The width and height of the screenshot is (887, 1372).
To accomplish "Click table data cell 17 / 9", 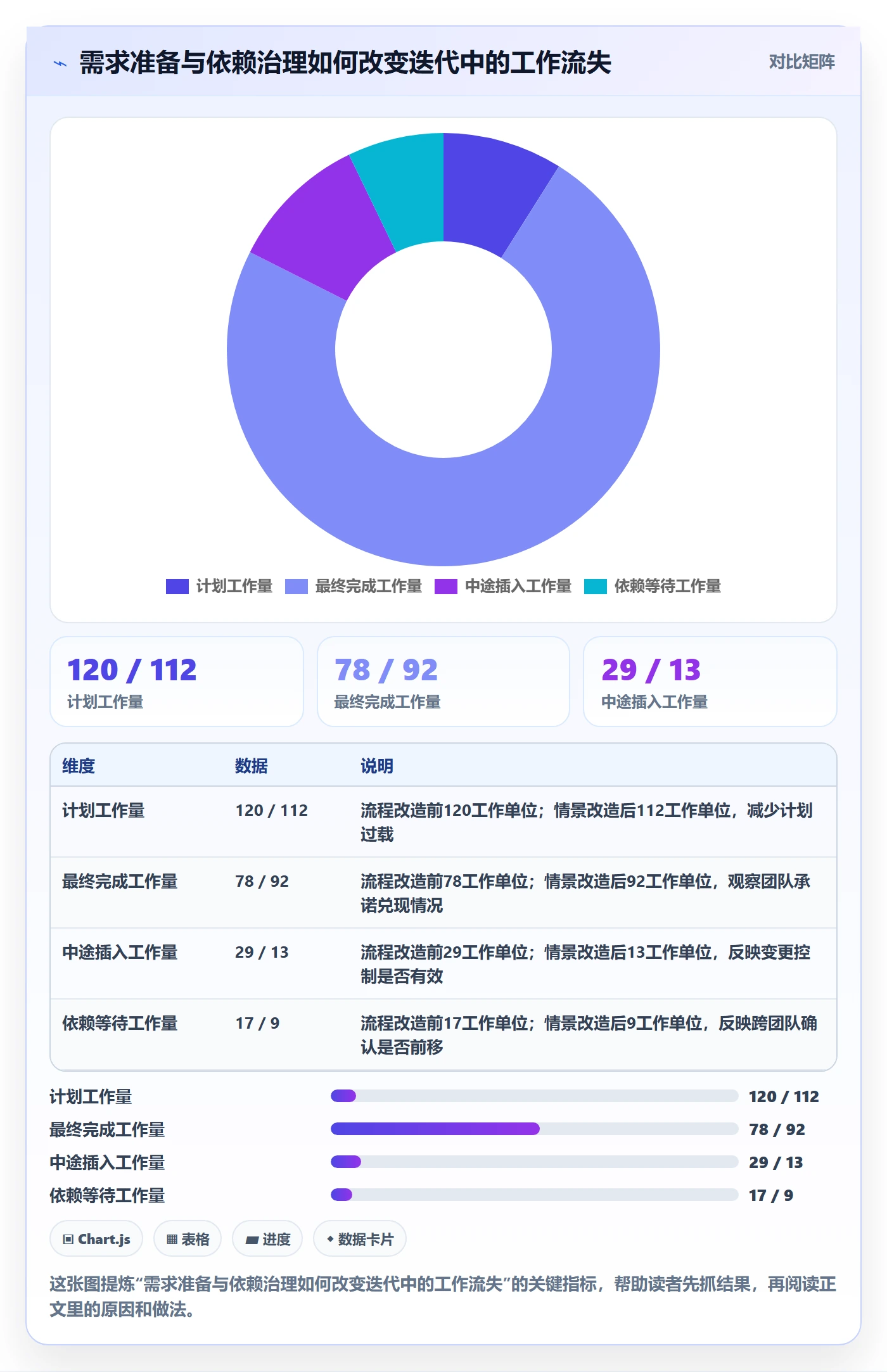I will (258, 1024).
